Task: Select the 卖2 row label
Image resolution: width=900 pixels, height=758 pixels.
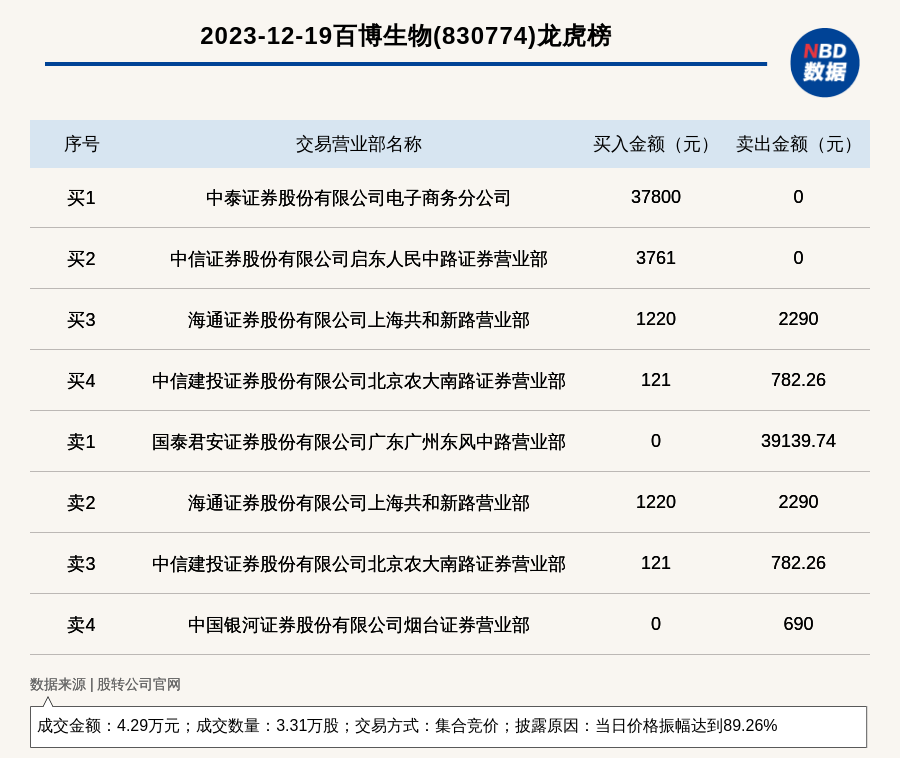Action: [x=82, y=503]
